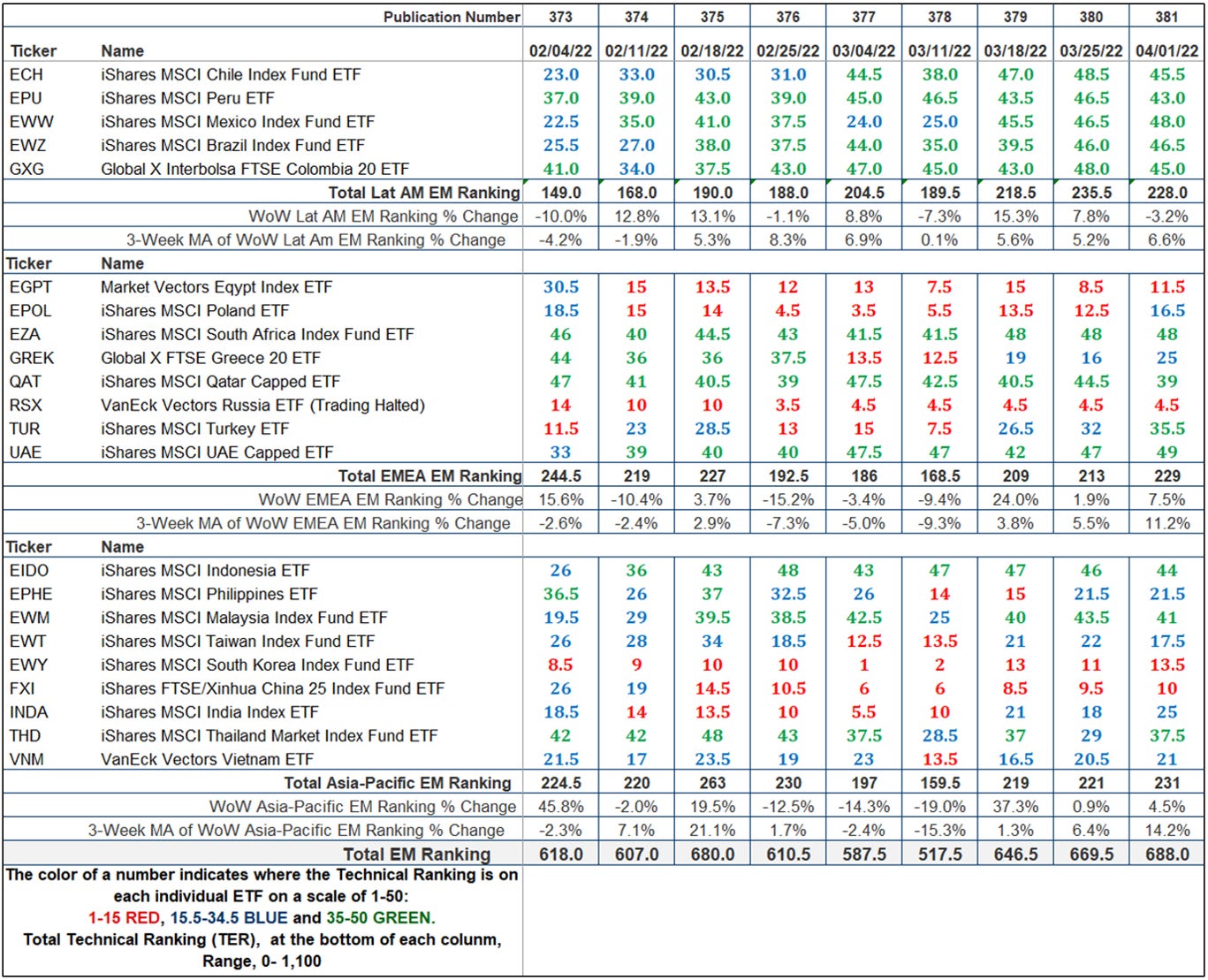Image resolution: width=1208 pixels, height=980 pixels.
Task: Select WoW Asia-Pacific EM Ranking % Change label
Action: pyautogui.click(x=362, y=807)
